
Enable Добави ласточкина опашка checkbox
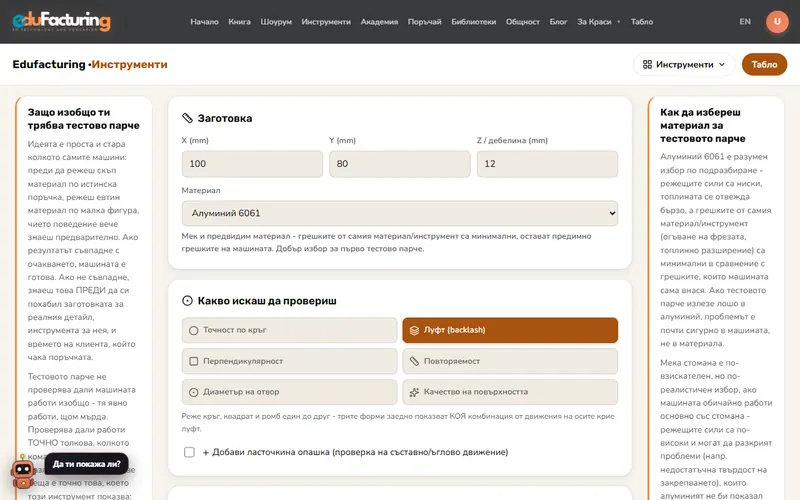(189, 452)
